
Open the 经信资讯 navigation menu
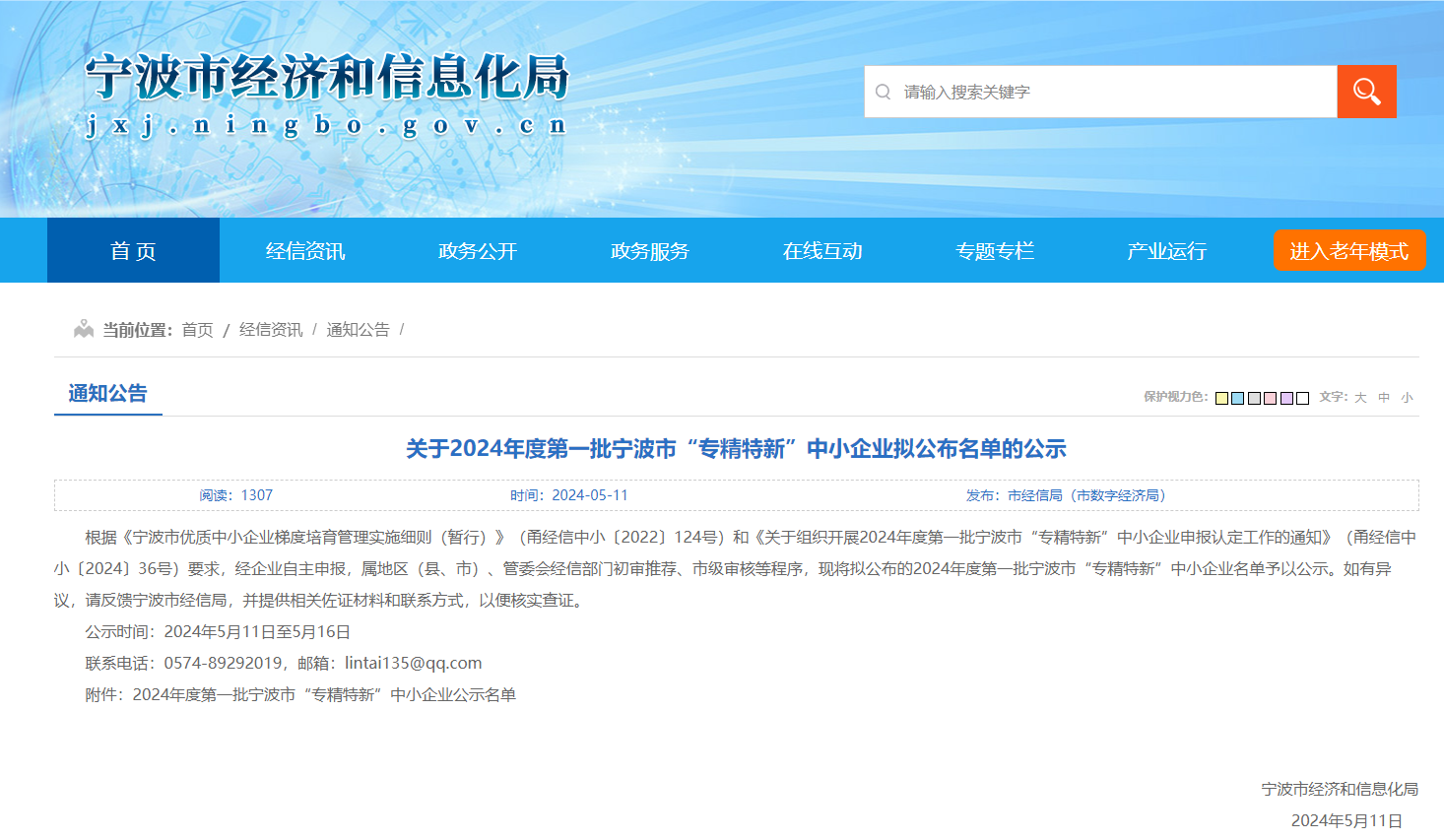coord(305,251)
